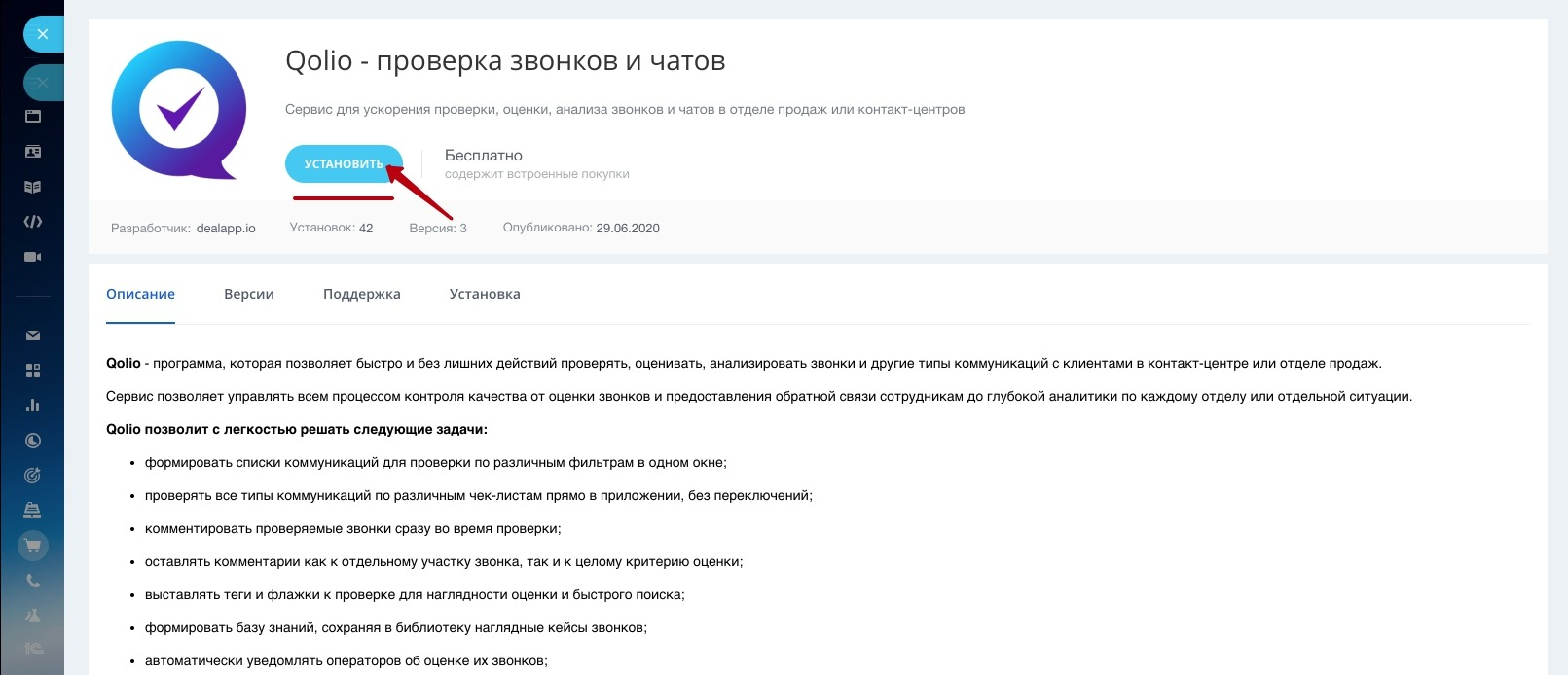
Task: Select the shopping cart market icon
Action: (33, 546)
